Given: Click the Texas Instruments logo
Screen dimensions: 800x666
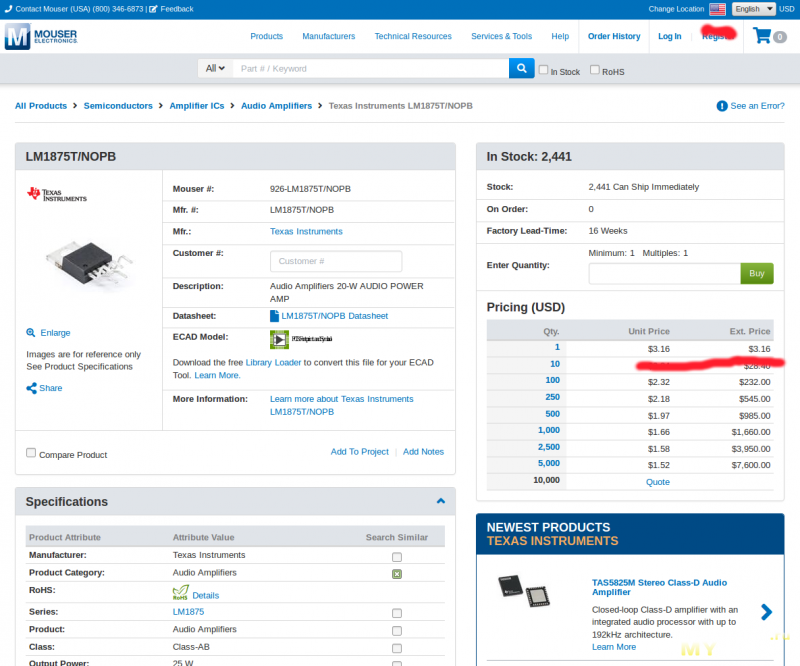Looking at the screenshot, I should 57,194.
